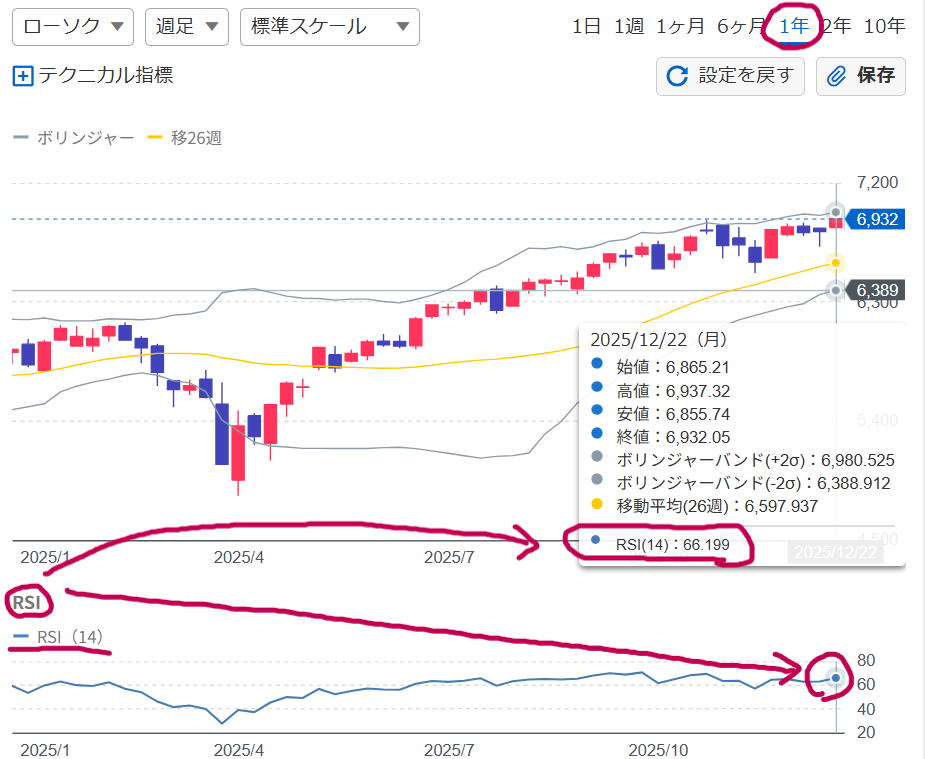The image size is (925, 759).
Task: Open the 週足 interval dropdown
Action: [186, 27]
